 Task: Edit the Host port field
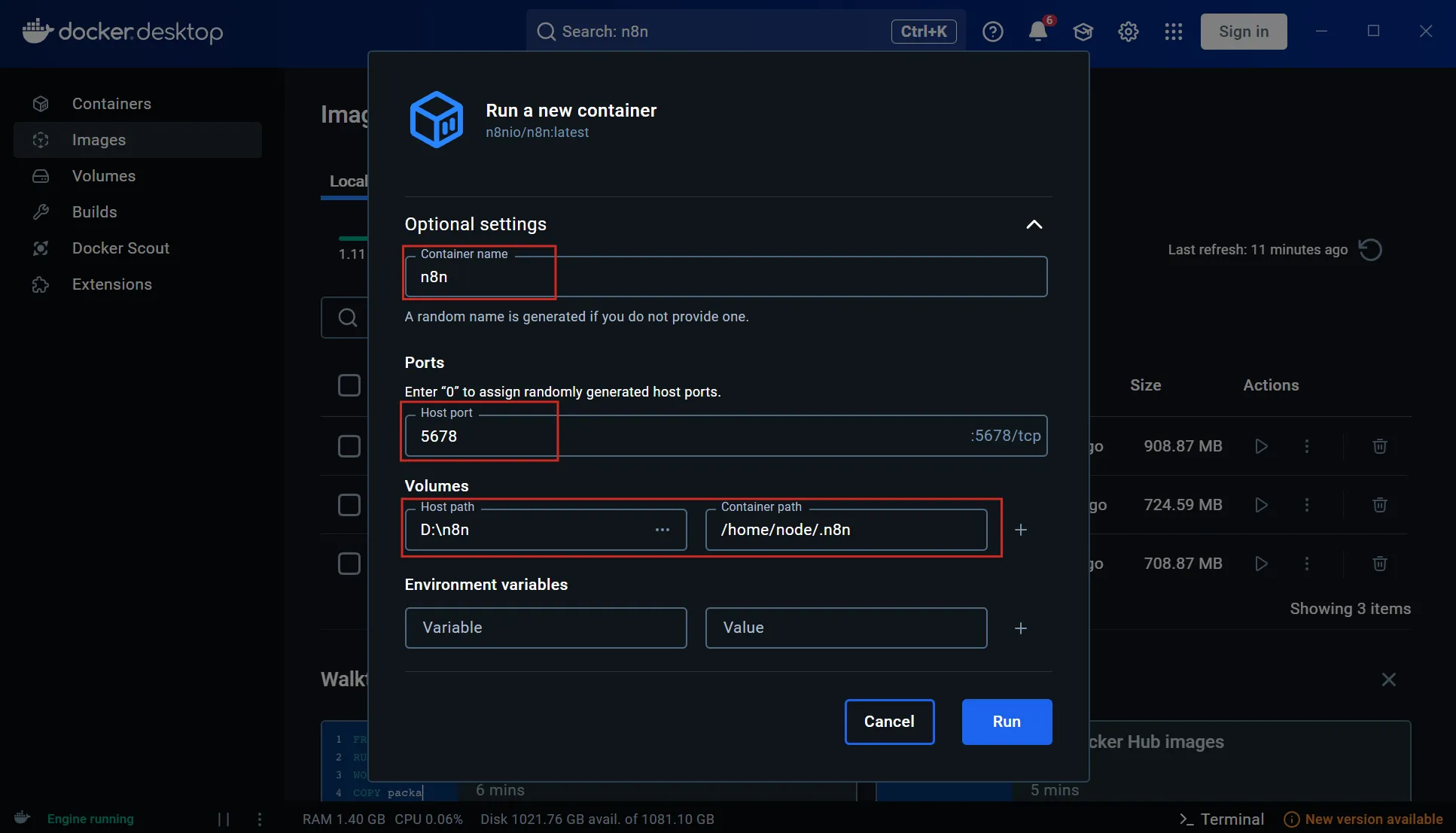(480, 436)
